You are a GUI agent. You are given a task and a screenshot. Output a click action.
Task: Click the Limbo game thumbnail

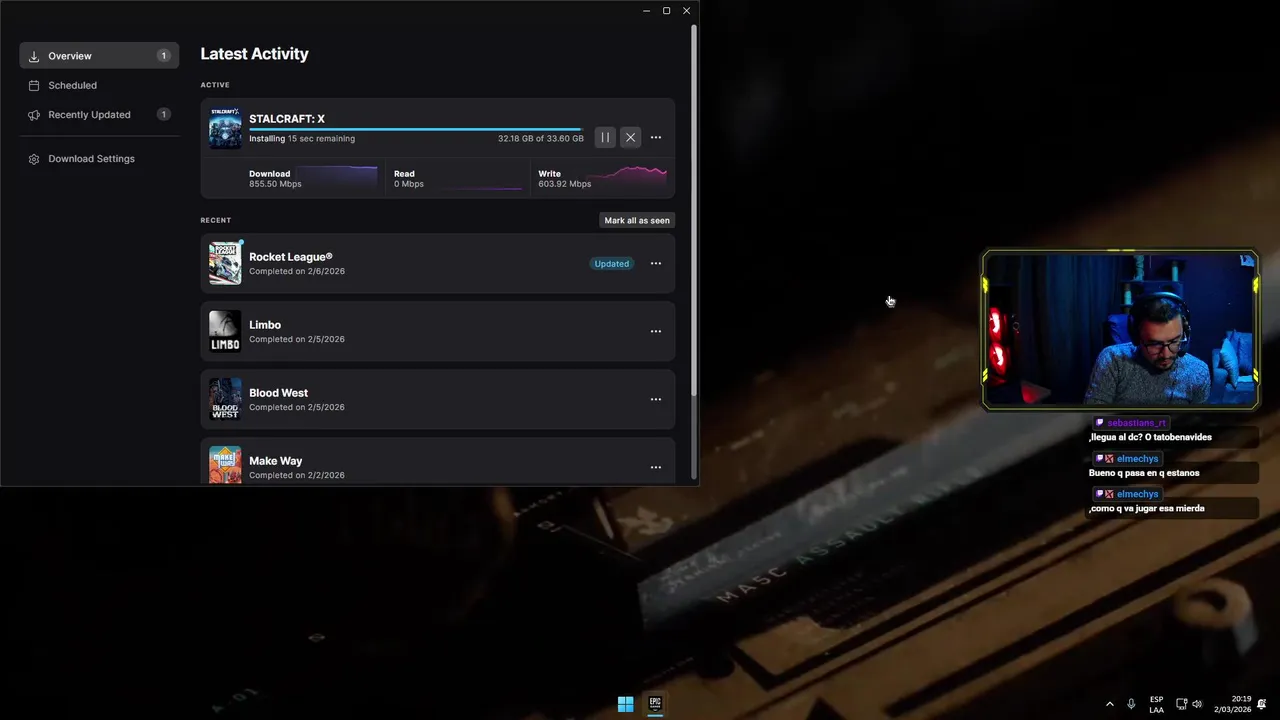click(x=225, y=331)
